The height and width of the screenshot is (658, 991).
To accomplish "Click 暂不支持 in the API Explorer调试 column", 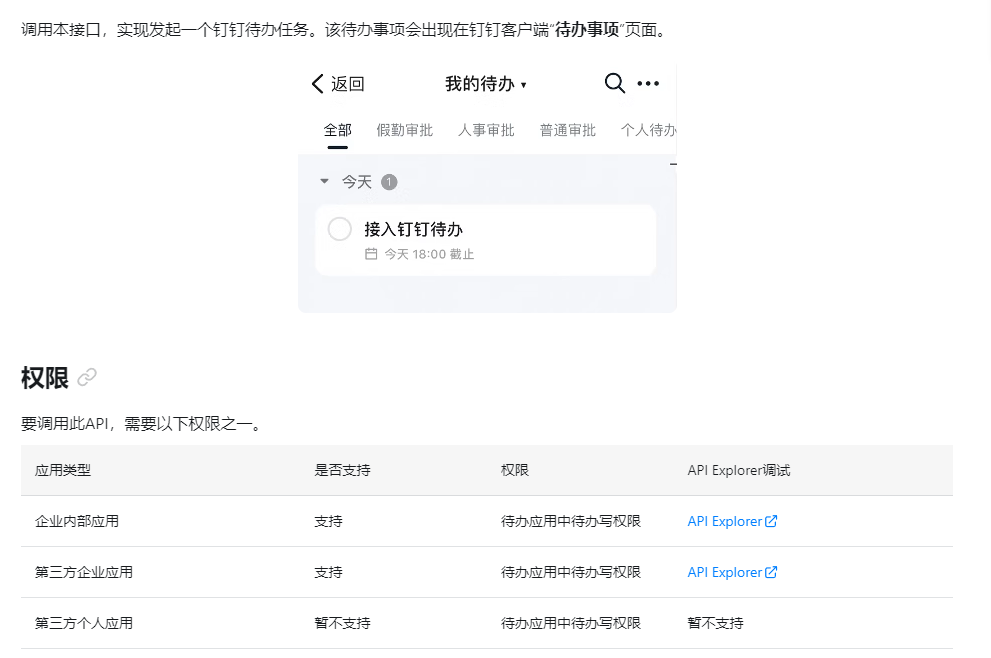I will point(715,623).
